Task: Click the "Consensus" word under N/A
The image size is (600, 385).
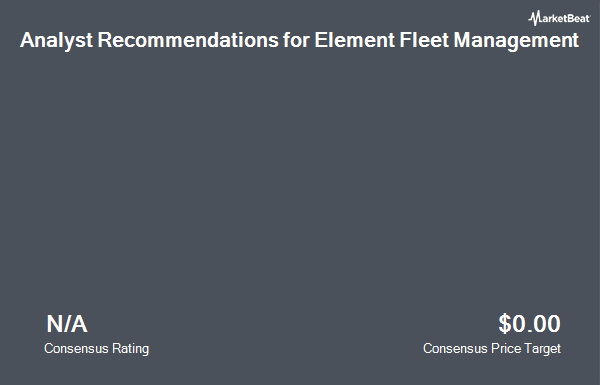Action: tap(76, 348)
